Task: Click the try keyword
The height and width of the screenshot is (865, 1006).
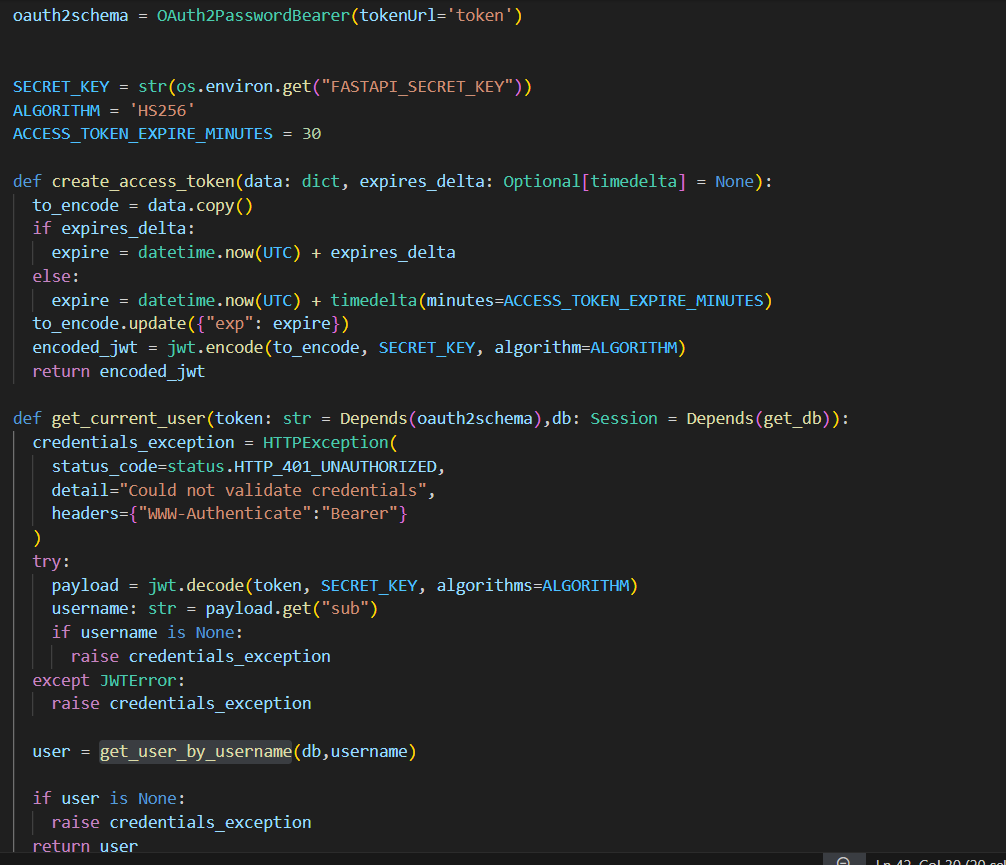Action: (x=47, y=561)
